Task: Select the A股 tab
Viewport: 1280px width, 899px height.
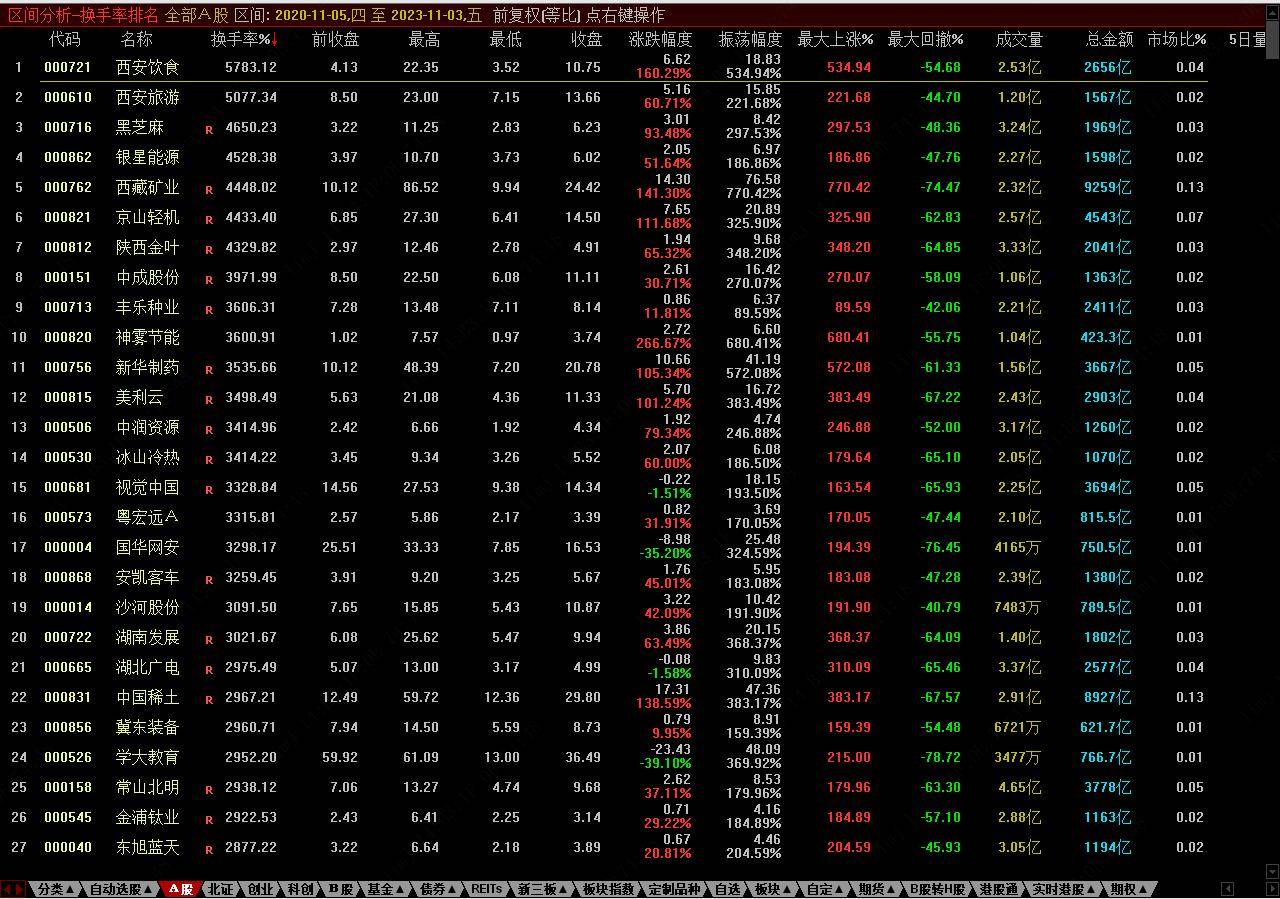Action: pos(180,889)
